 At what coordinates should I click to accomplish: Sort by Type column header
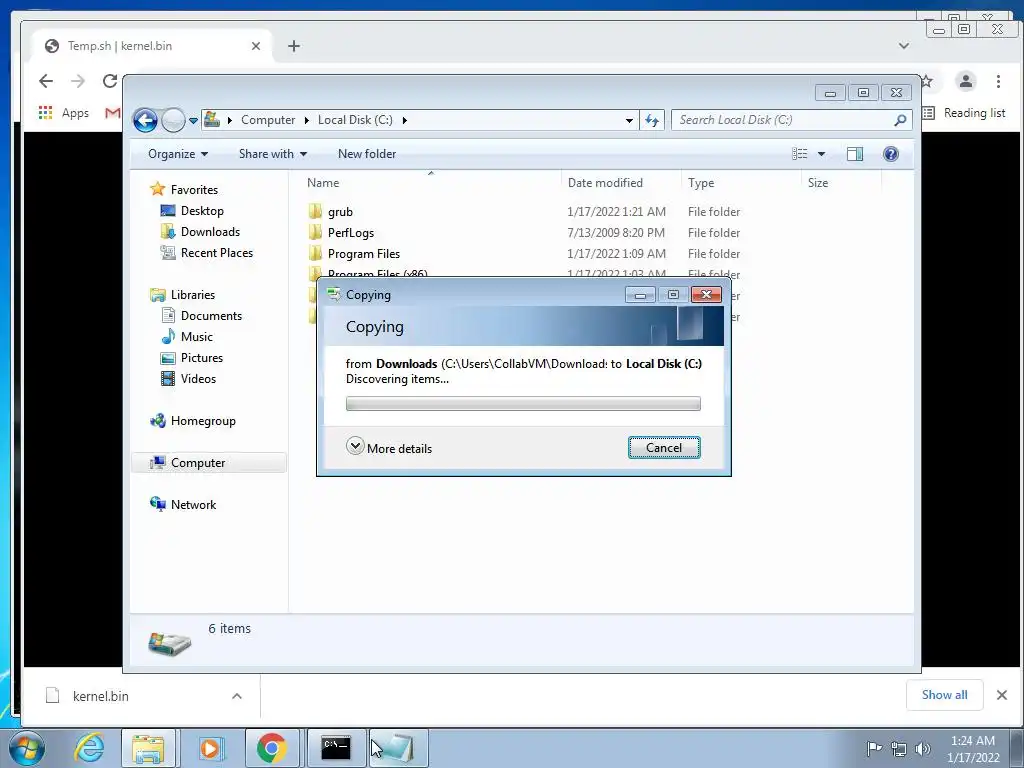[x=741, y=183]
